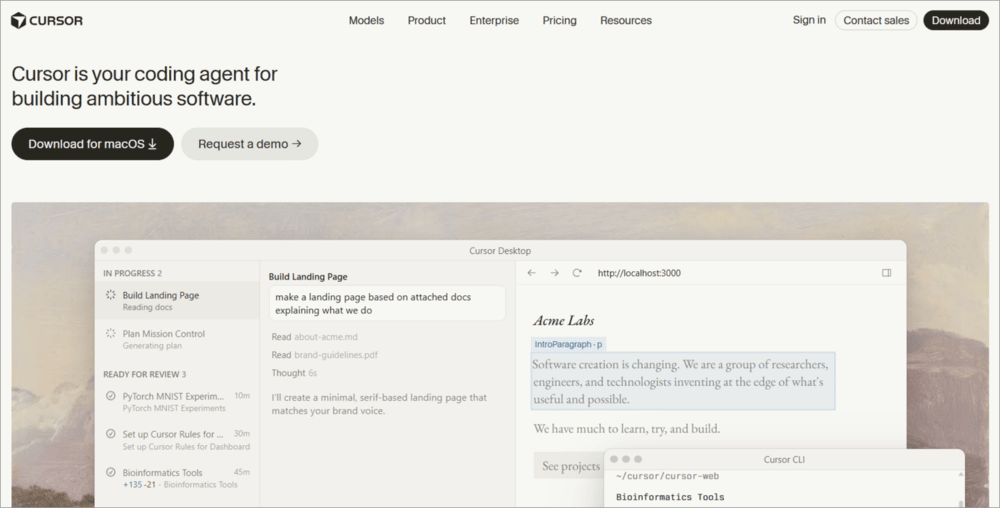Viewport: 1000px width, 508px height.
Task: Click the Cursor CLI window title
Action: (x=784, y=459)
